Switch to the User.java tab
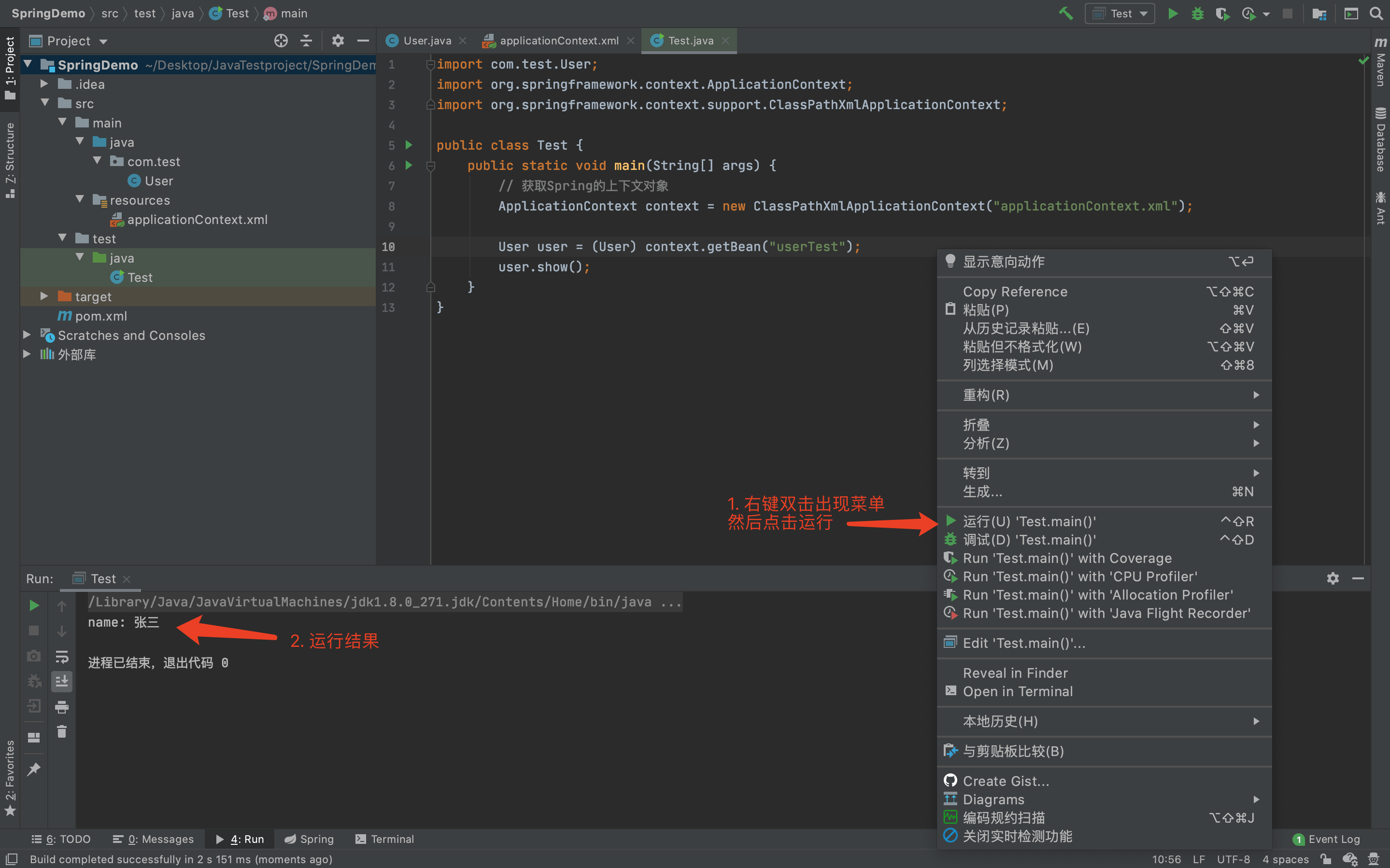The height and width of the screenshot is (868, 1390). 426,41
